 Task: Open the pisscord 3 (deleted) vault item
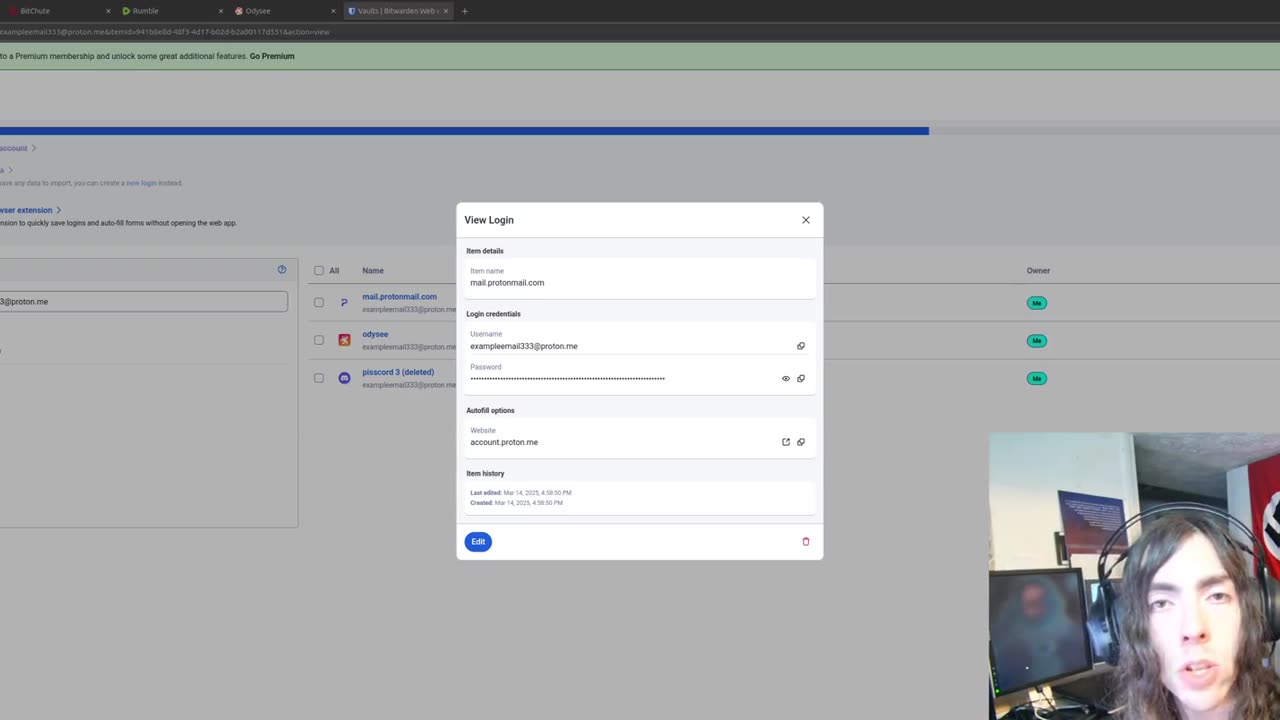point(398,372)
